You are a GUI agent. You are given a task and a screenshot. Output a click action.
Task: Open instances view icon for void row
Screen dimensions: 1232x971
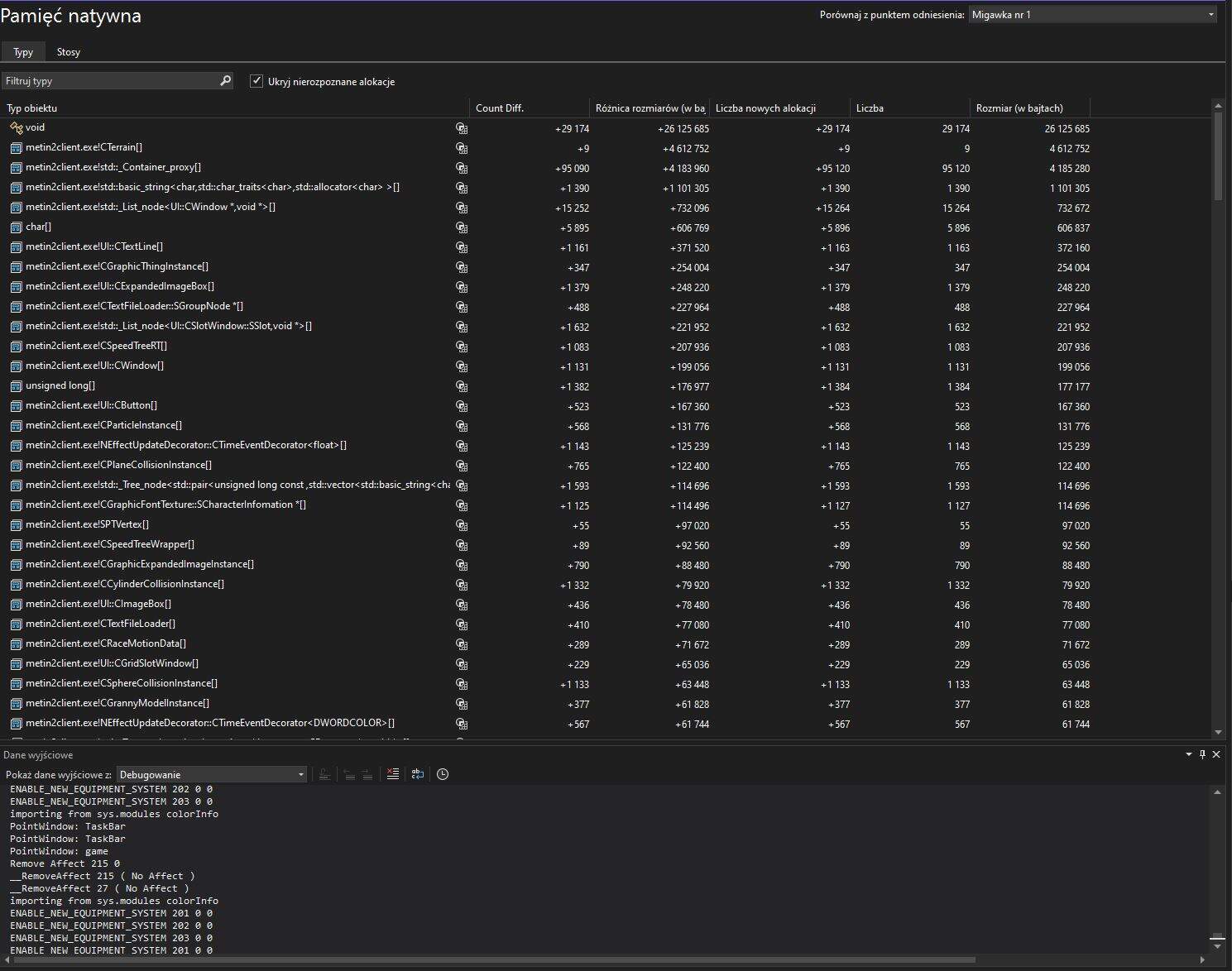462,128
